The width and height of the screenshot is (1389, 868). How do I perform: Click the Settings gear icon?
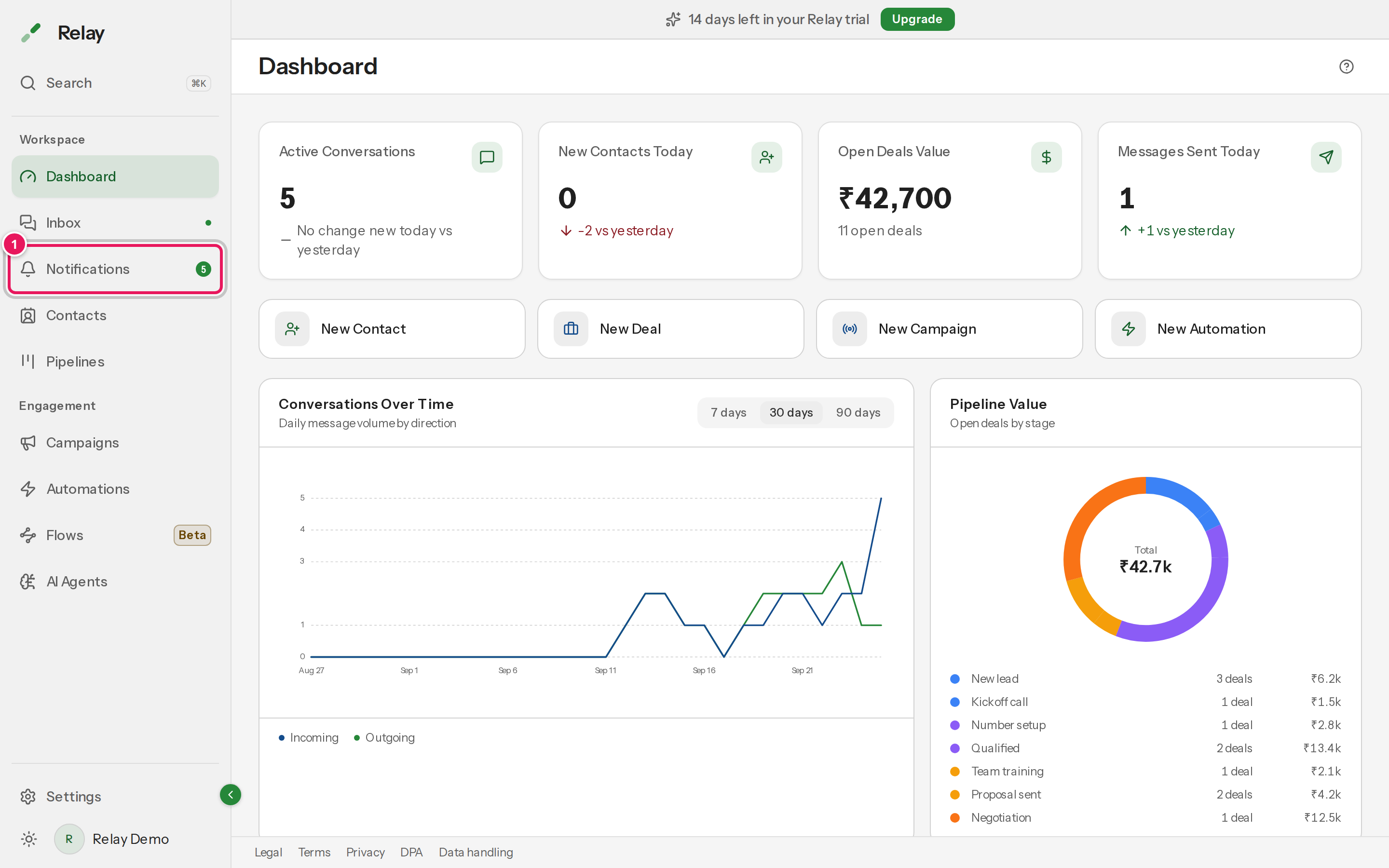click(x=28, y=797)
